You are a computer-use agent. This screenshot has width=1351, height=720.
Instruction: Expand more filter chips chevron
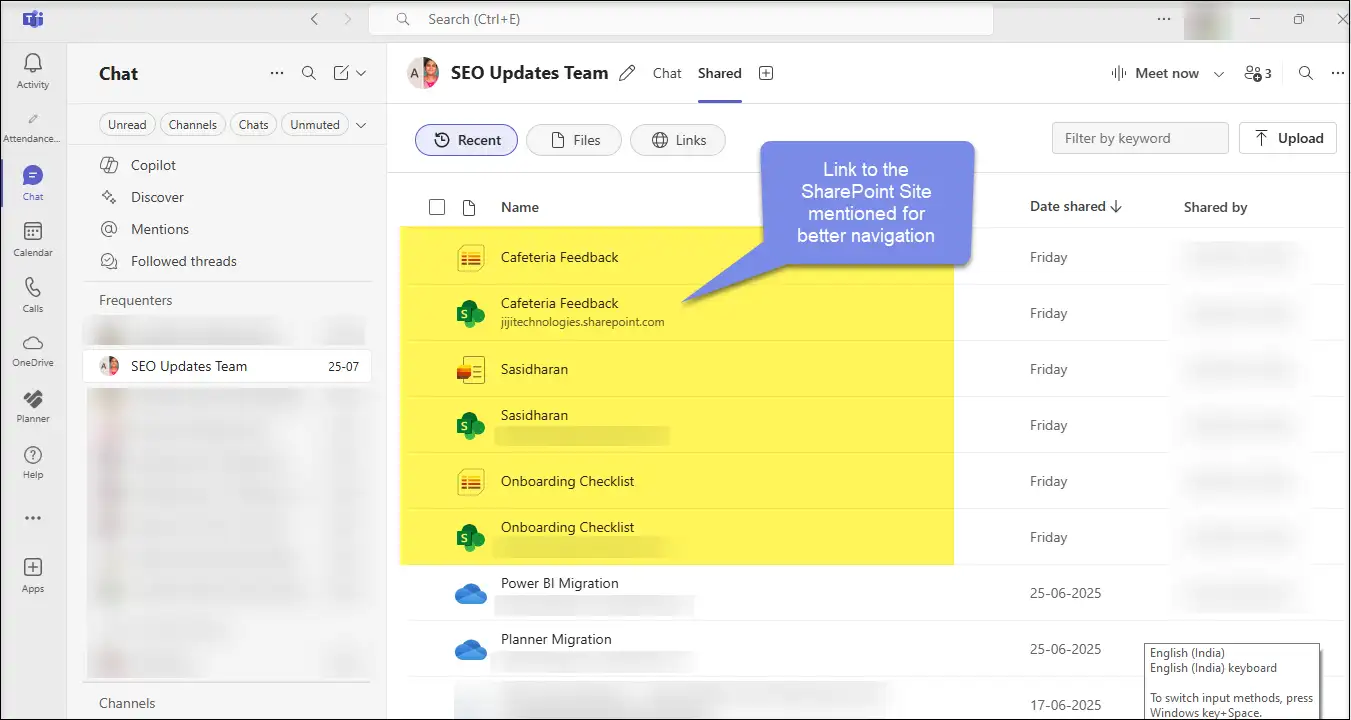361,125
